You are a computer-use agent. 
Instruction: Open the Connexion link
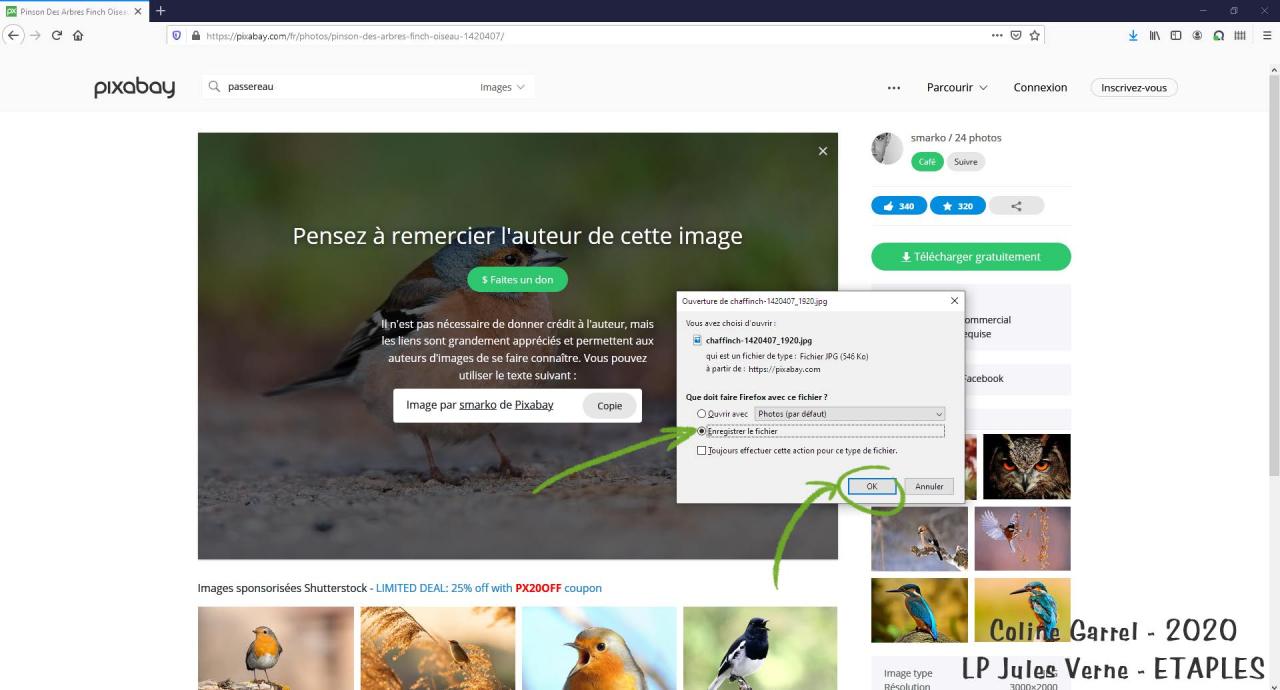(x=1040, y=87)
